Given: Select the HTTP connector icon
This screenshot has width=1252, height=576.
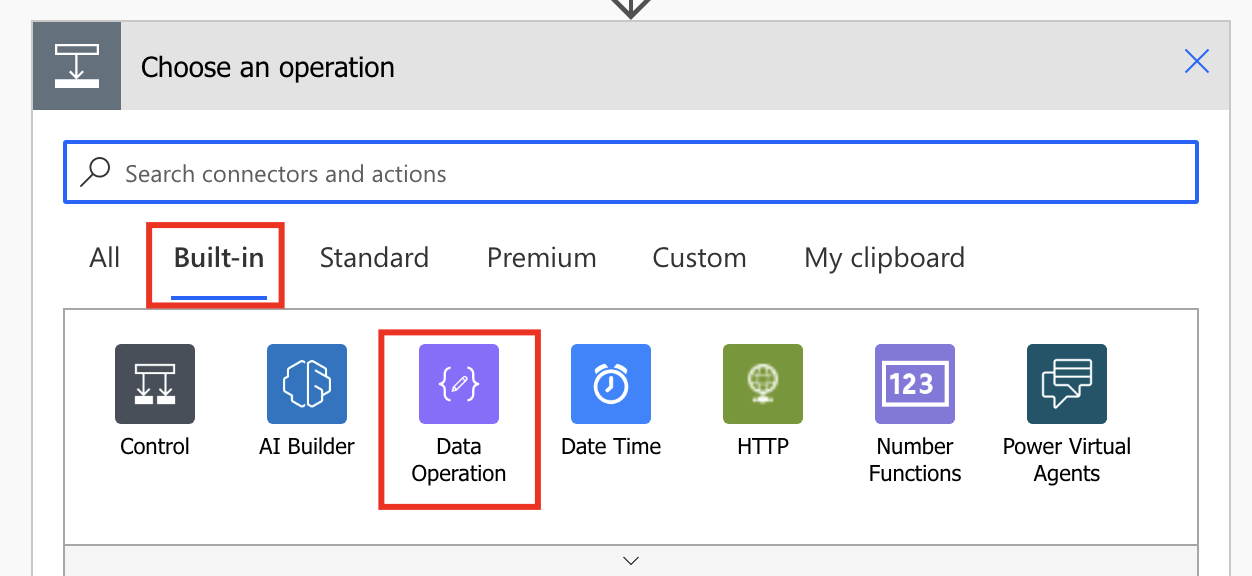Looking at the screenshot, I should [763, 384].
